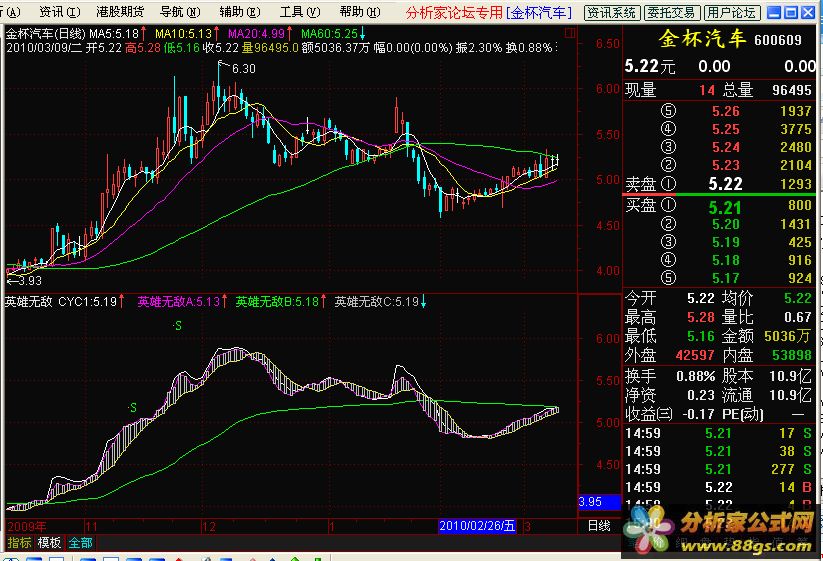Close the application window

[808, 13]
